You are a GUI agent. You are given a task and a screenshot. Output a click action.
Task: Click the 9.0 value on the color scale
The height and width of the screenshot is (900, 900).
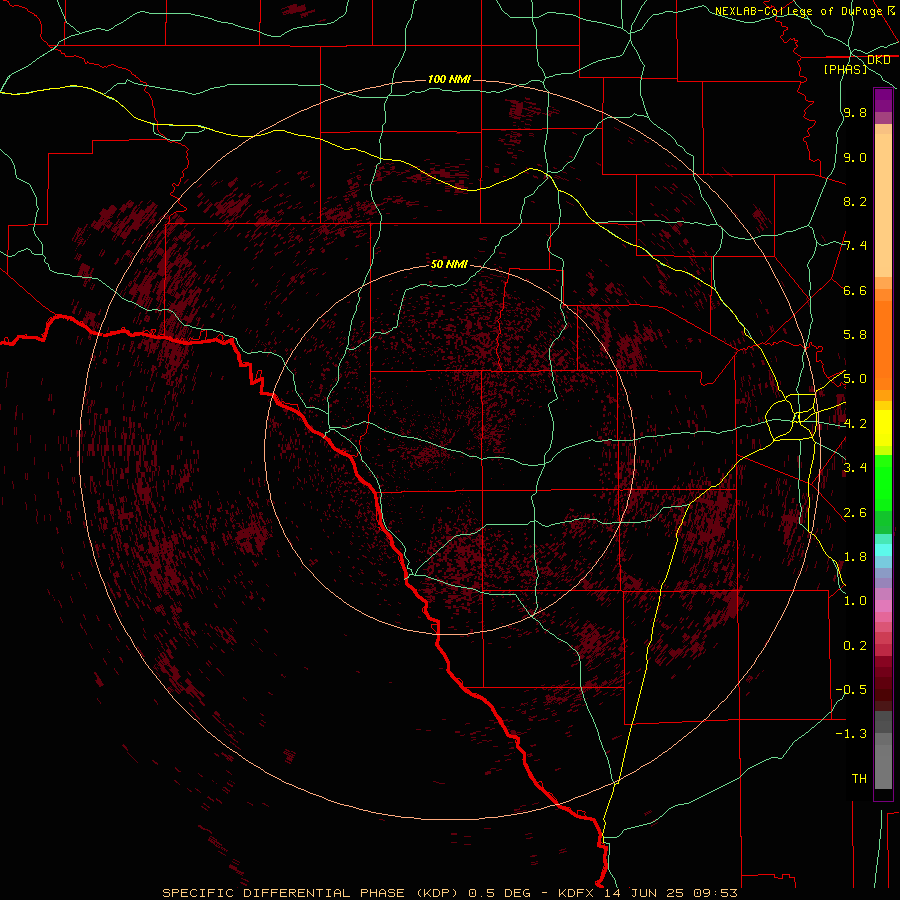coord(855,157)
